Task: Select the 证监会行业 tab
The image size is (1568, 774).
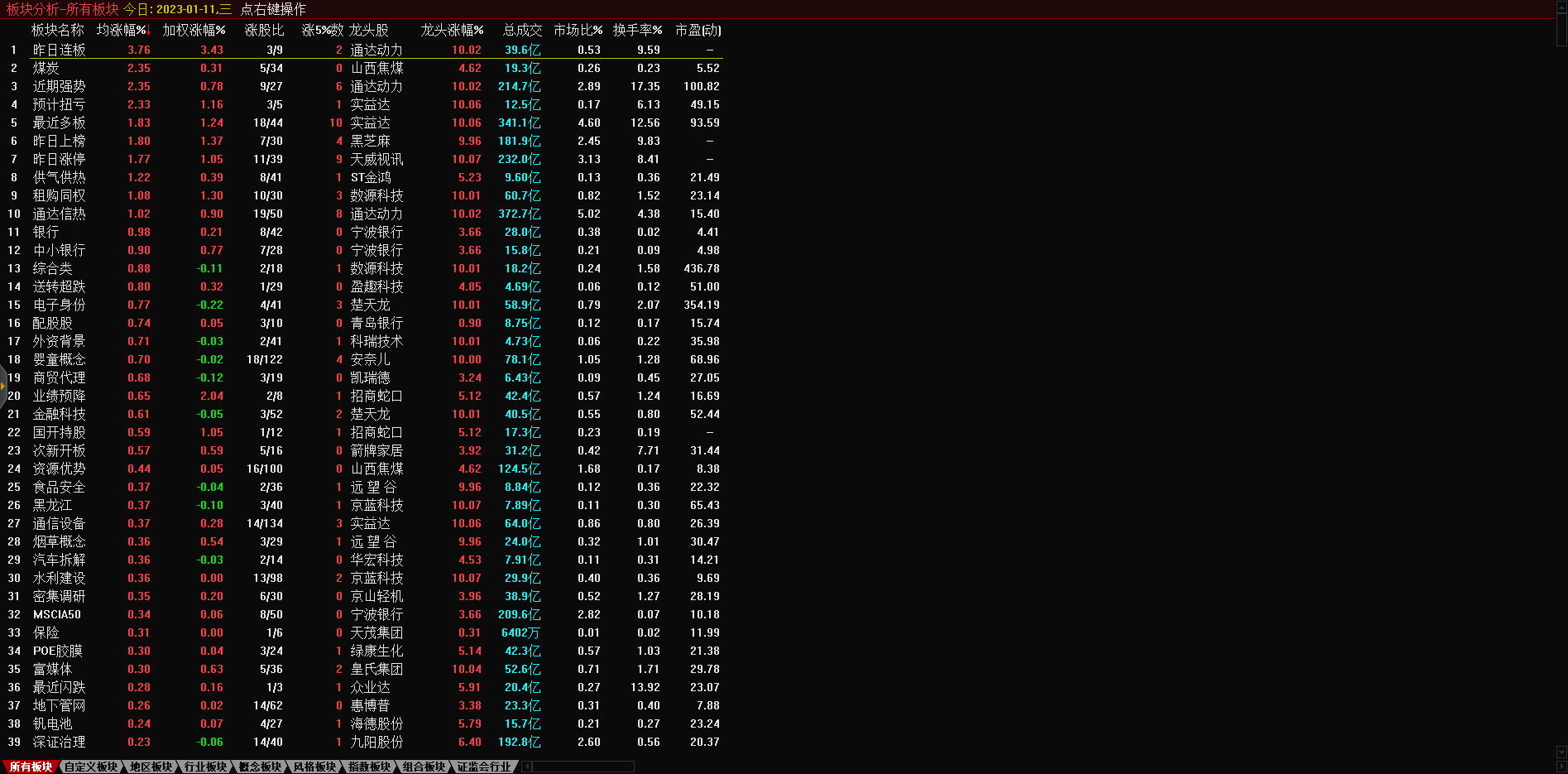Action: [484, 767]
